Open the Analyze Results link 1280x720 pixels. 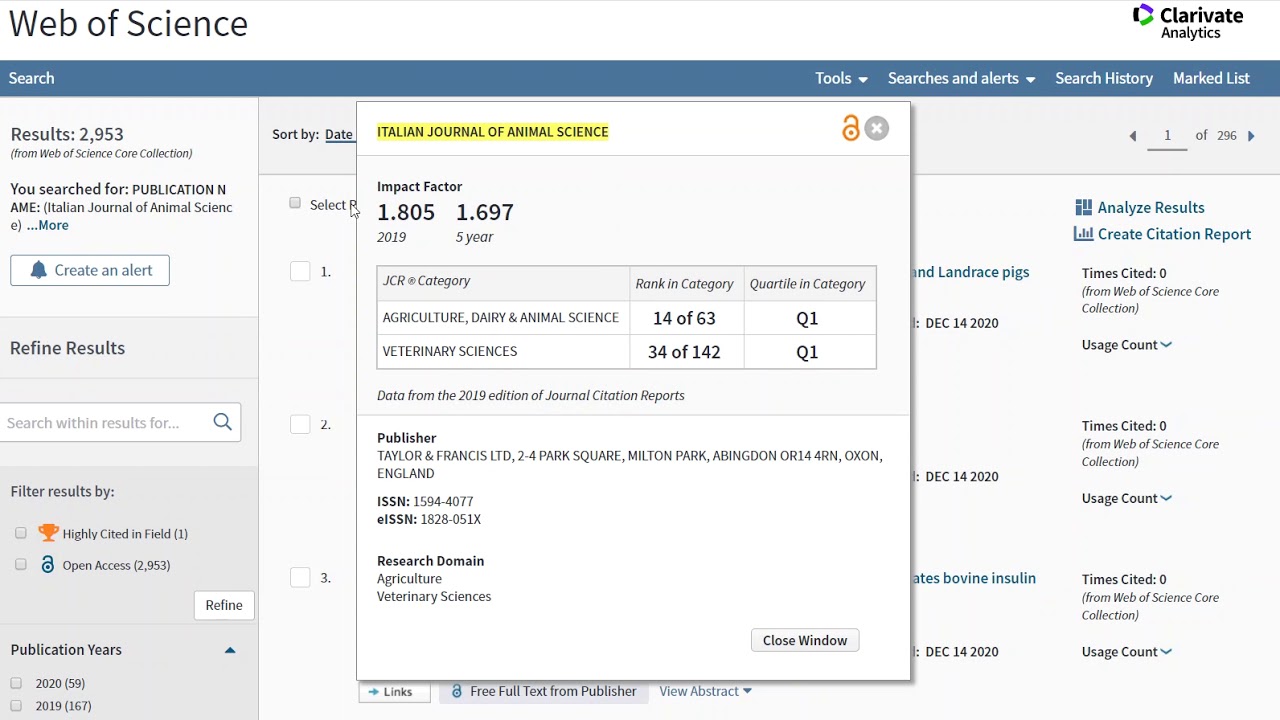[1151, 207]
